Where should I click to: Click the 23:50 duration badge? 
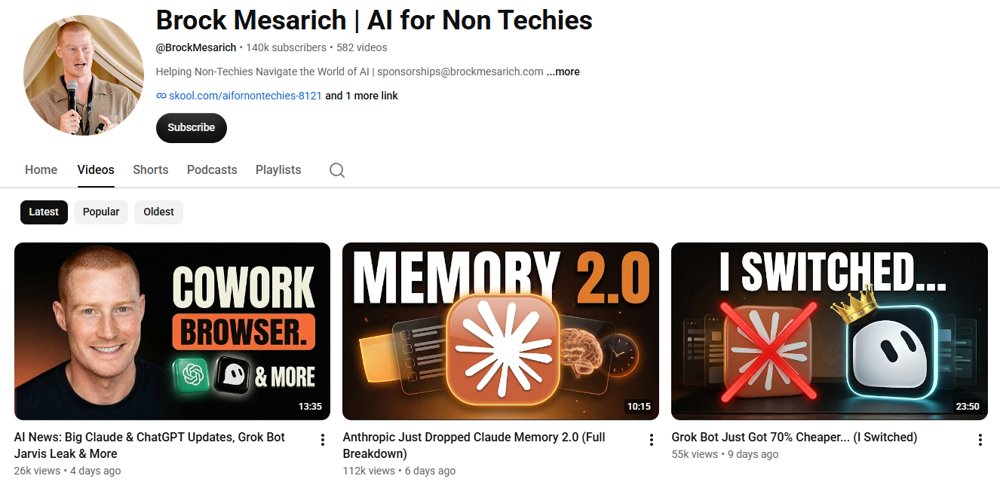[x=967, y=406]
